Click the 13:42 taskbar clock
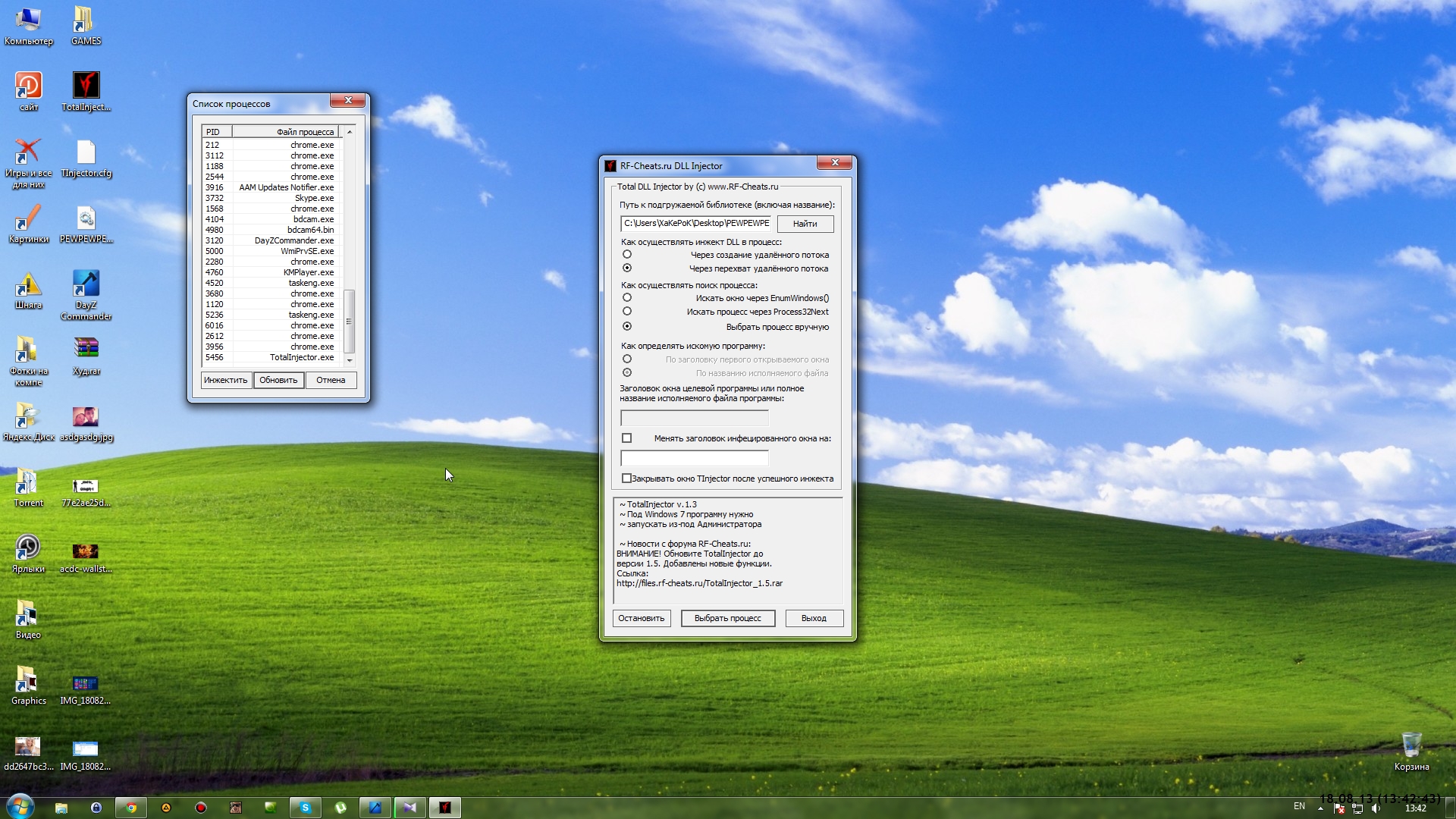This screenshot has height=819, width=1456. (x=1415, y=808)
